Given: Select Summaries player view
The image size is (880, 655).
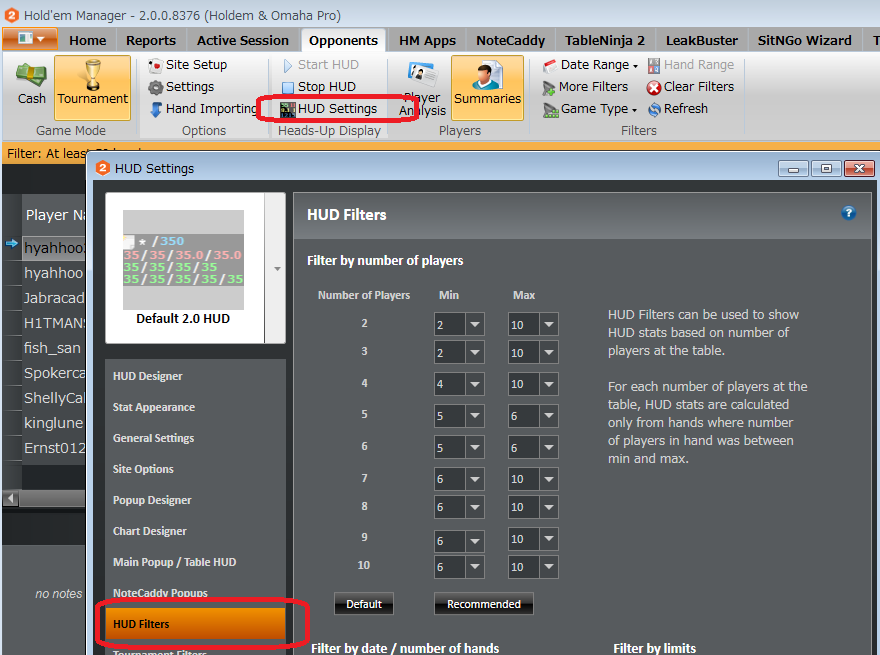Looking at the screenshot, I should point(487,87).
